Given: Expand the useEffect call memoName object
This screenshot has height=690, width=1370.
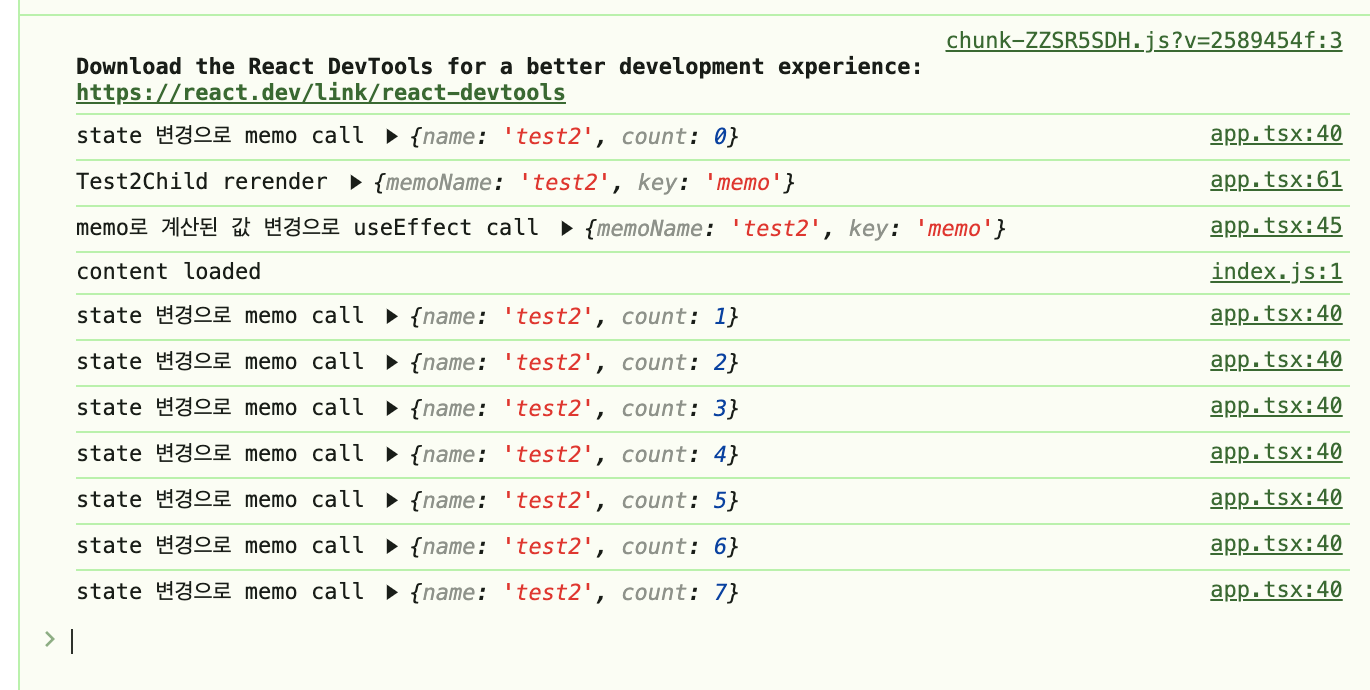Looking at the screenshot, I should click(567, 228).
